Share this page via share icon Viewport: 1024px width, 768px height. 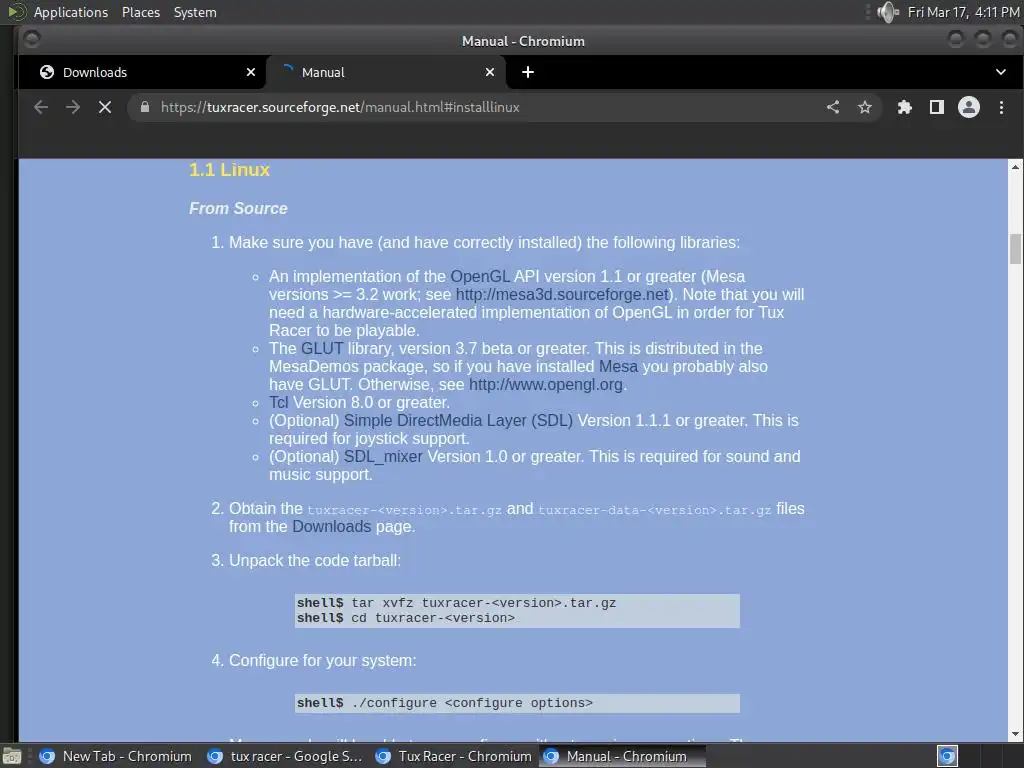[833, 107]
